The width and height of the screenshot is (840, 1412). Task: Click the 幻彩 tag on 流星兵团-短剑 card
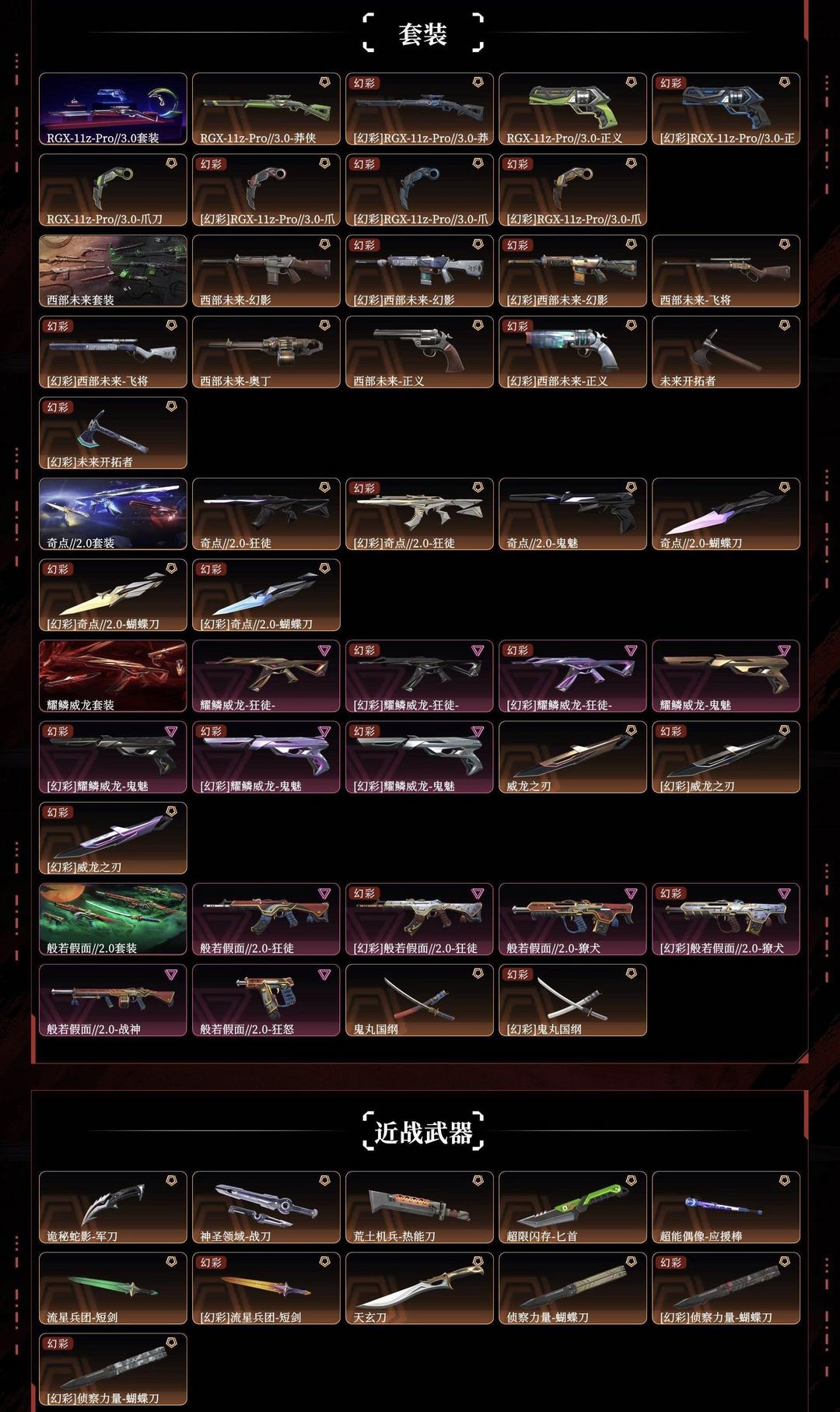[x=212, y=1263]
